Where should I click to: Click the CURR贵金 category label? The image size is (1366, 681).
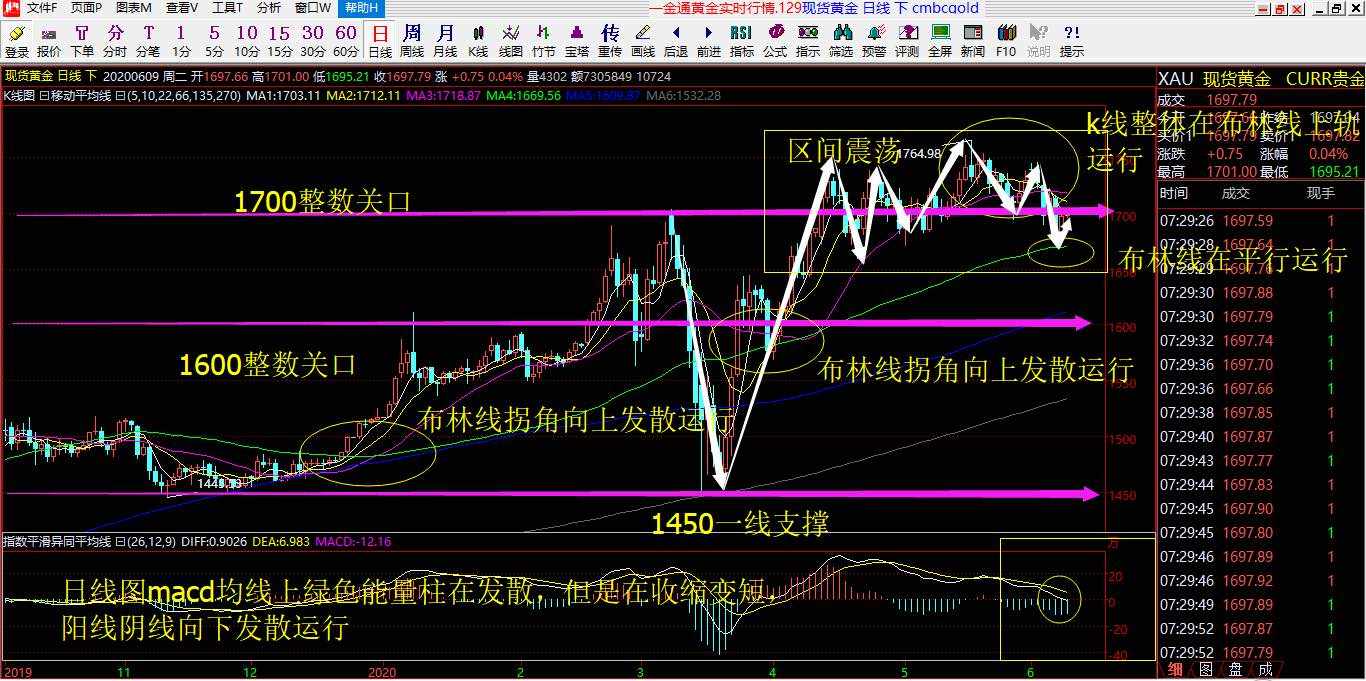(1324, 79)
